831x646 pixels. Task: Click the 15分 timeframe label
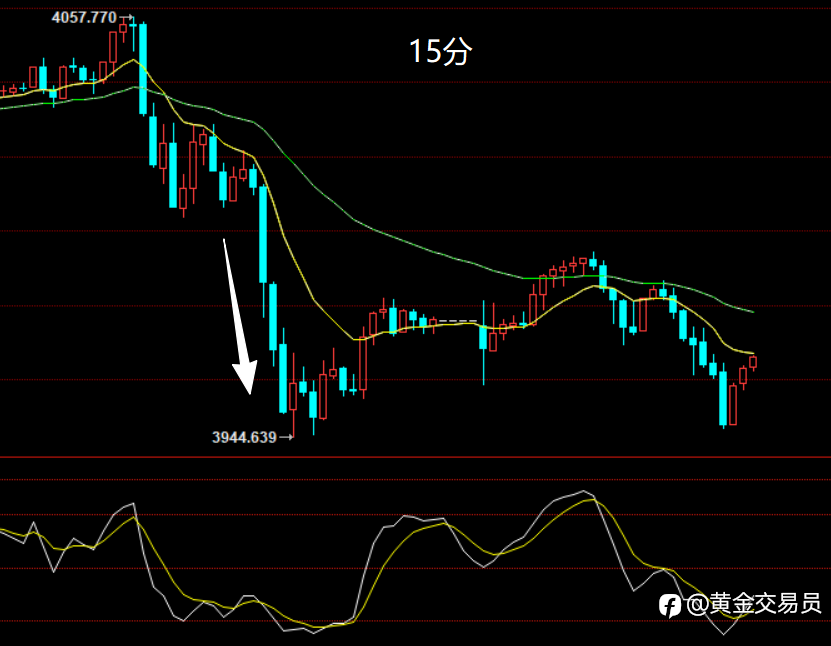[440, 51]
